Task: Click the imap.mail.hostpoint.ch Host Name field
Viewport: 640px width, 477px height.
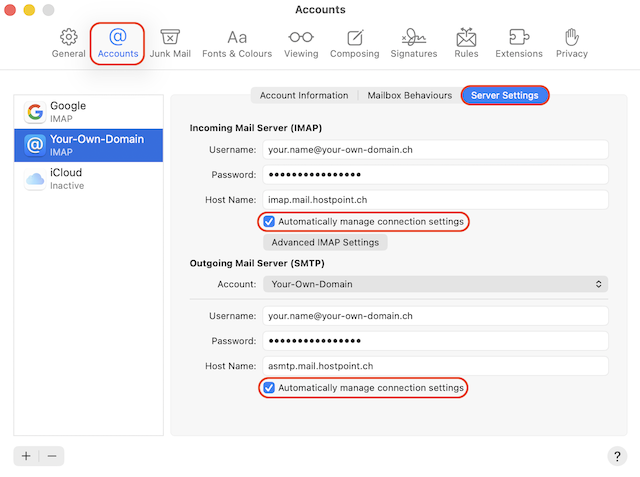Action: (436, 200)
